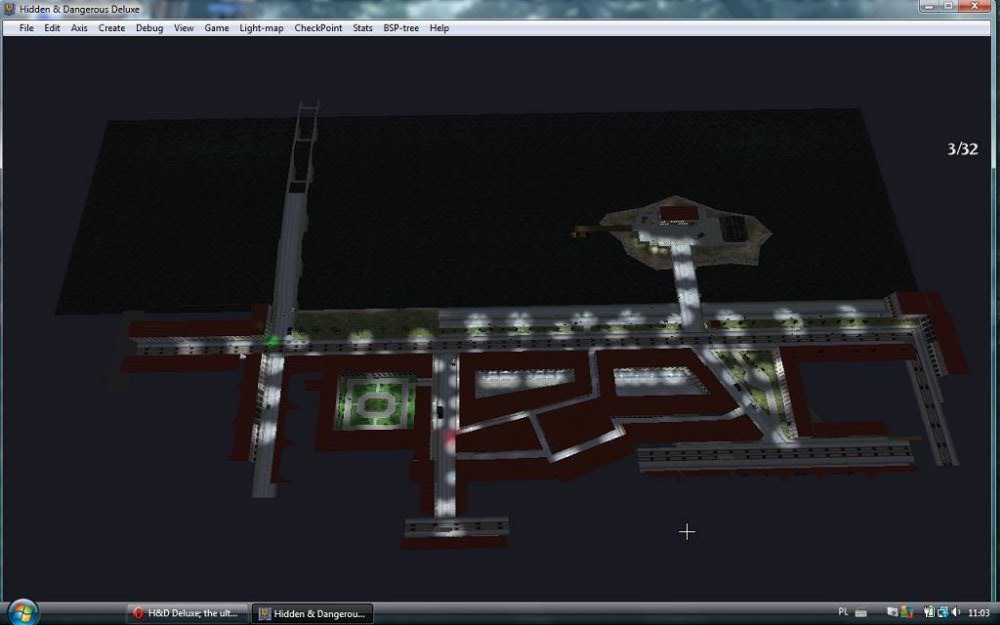Open the Game menu
This screenshot has height=625, width=1000.
coord(217,28)
